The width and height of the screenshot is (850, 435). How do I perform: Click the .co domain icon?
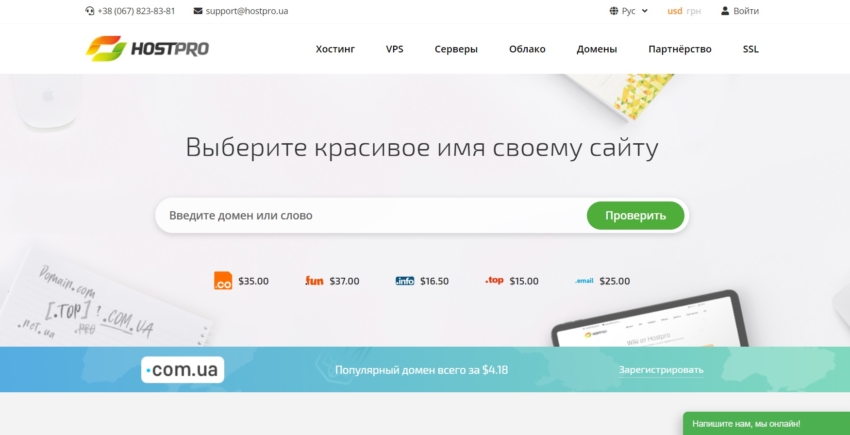pyautogui.click(x=223, y=281)
